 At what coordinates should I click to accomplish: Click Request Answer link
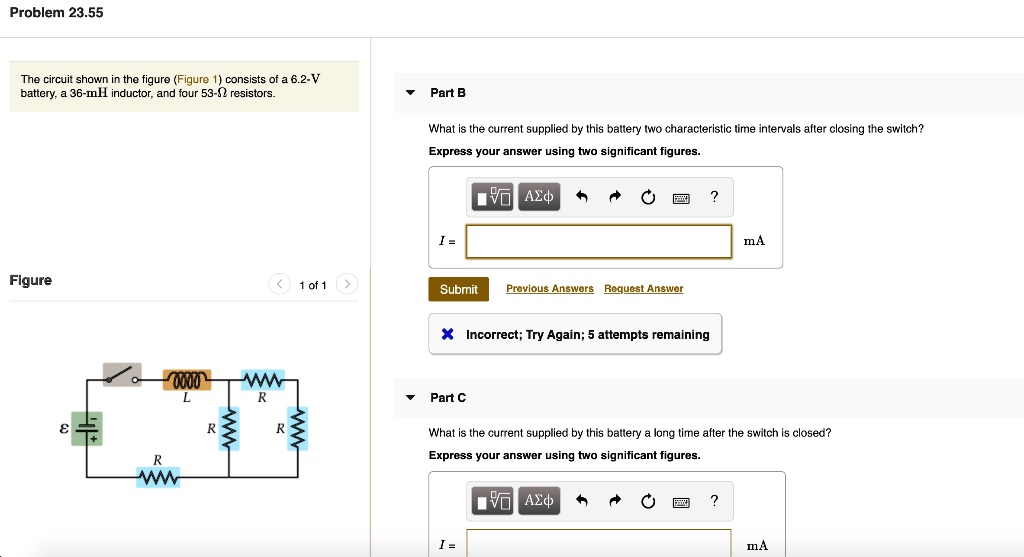643,289
